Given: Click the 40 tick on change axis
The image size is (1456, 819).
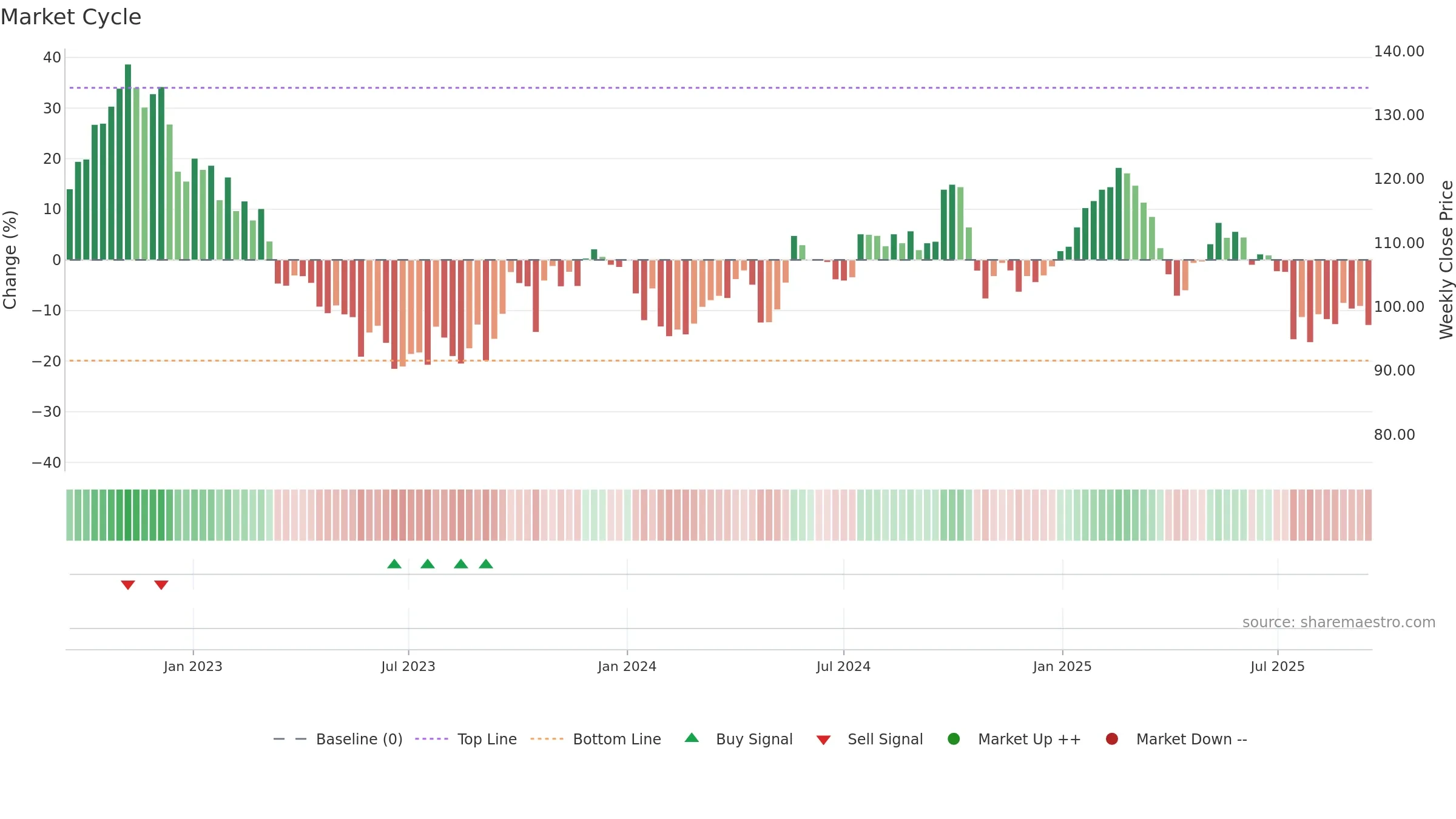Looking at the screenshot, I should 52,58.
